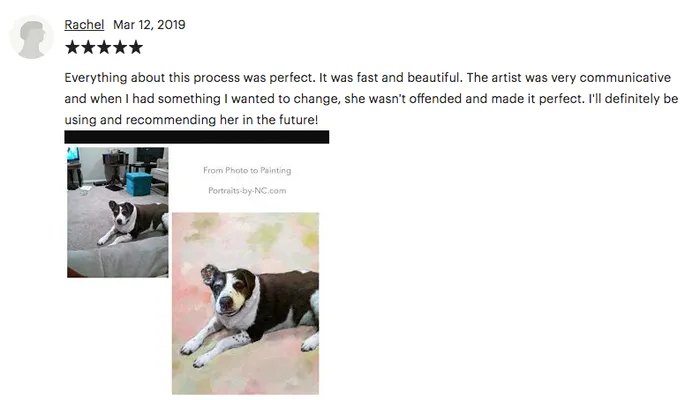The width and height of the screenshot is (700, 400).
Task: Click the dog's face in the painting
Action: (x=230, y=292)
